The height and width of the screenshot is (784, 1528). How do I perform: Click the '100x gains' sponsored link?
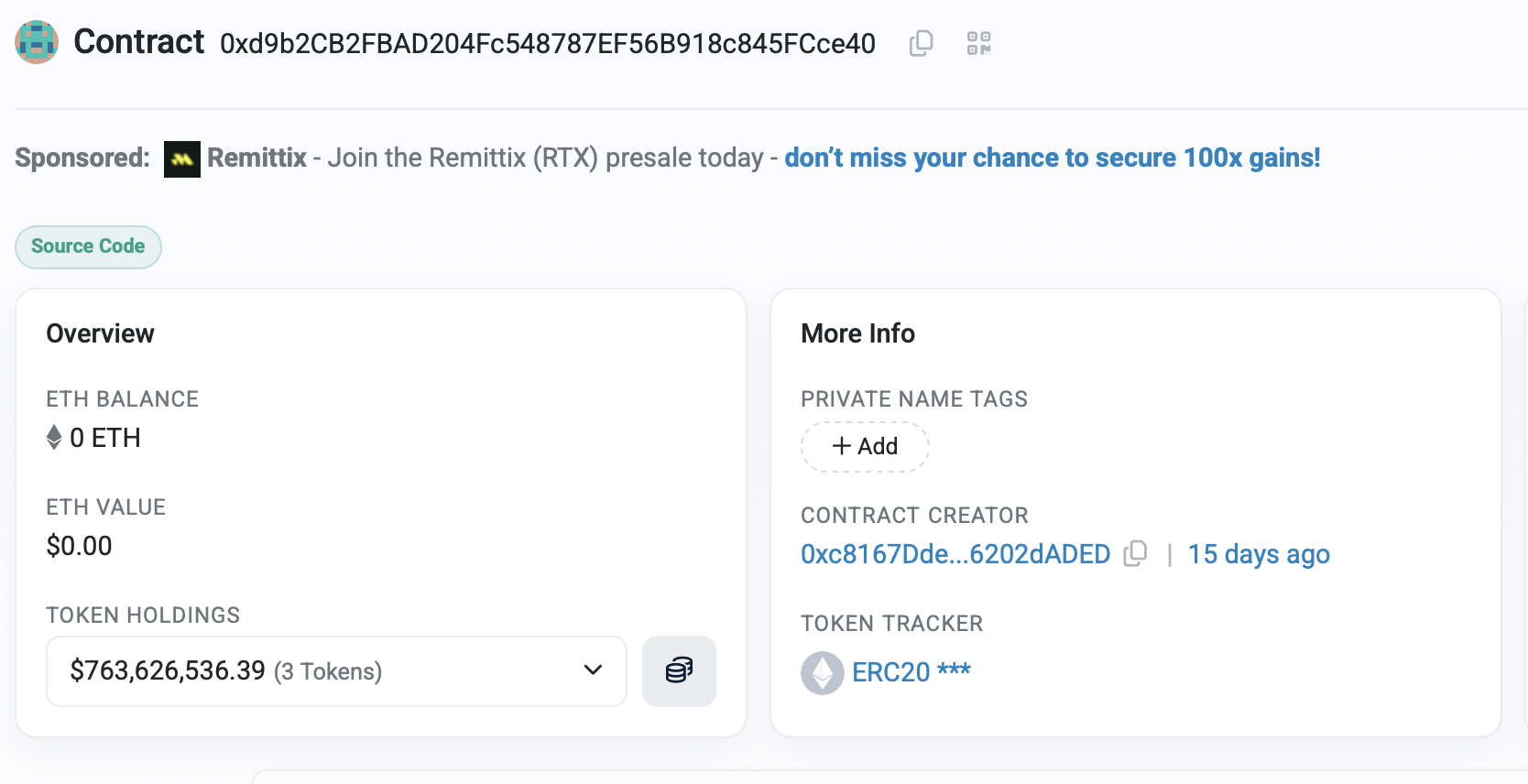[x=1052, y=158]
